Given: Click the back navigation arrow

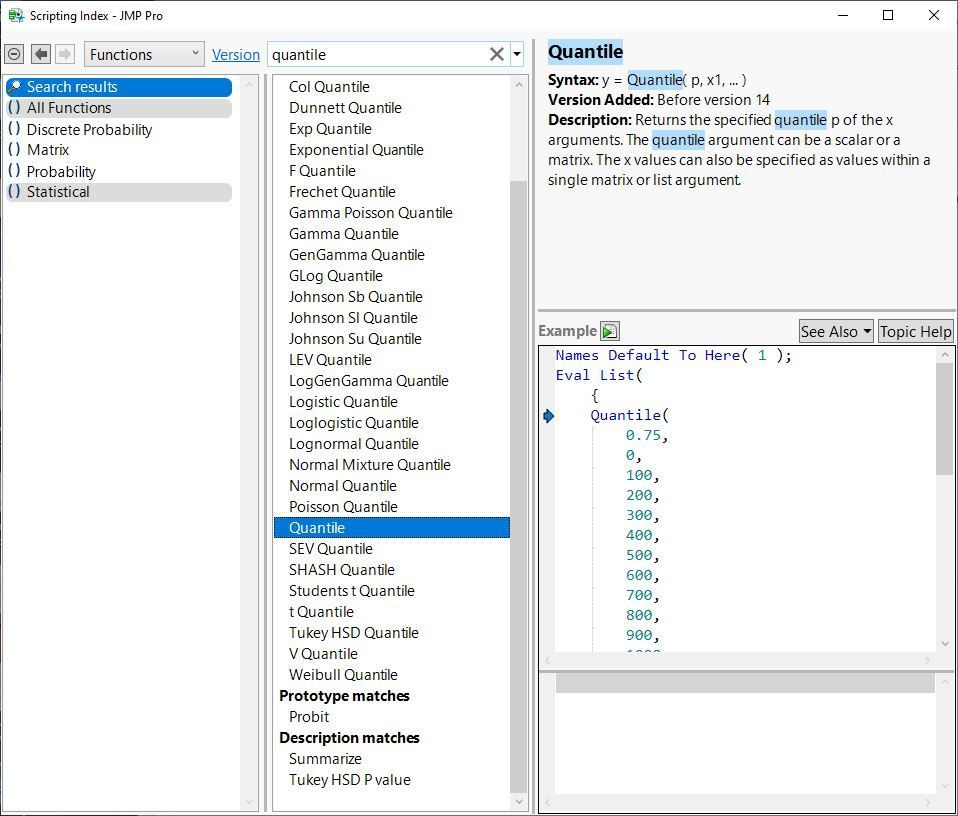Looking at the screenshot, I should point(41,54).
